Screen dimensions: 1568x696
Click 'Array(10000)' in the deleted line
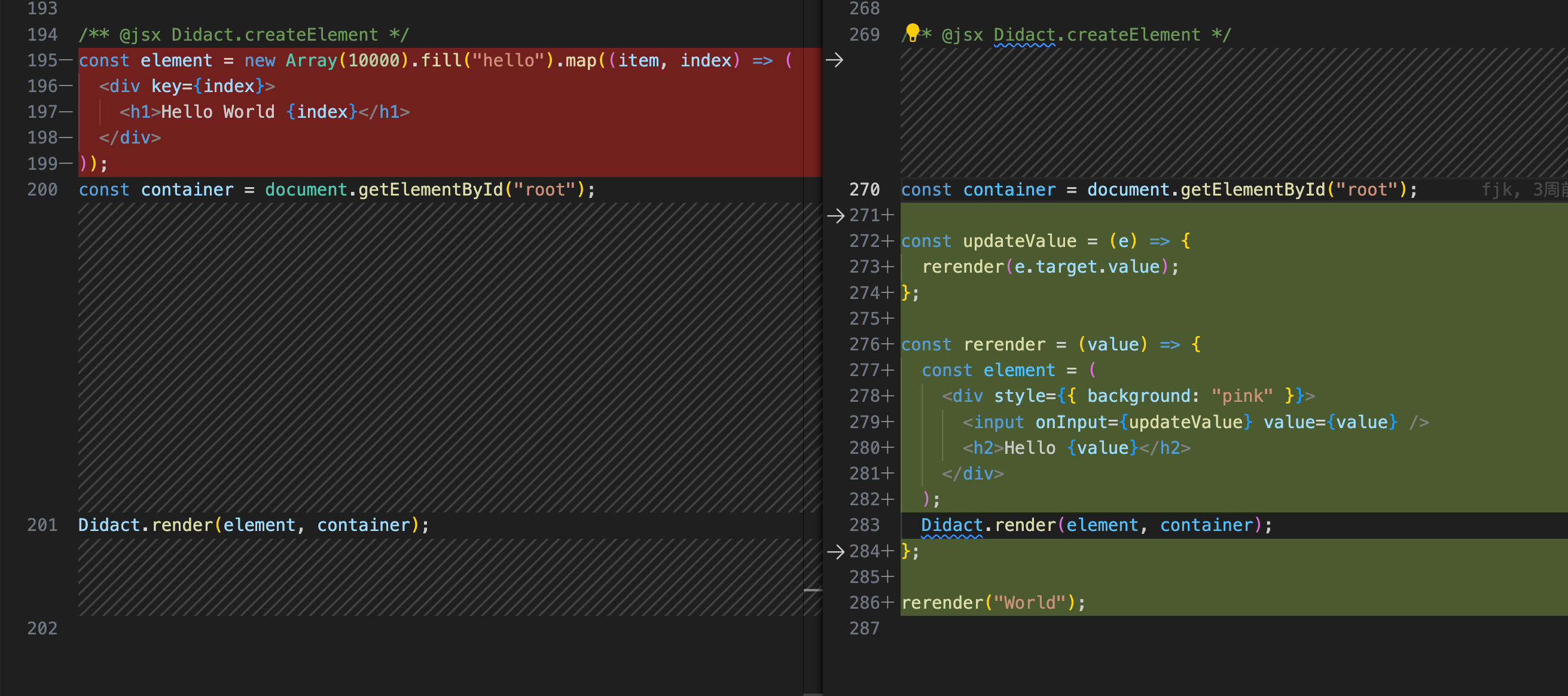(x=346, y=60)
